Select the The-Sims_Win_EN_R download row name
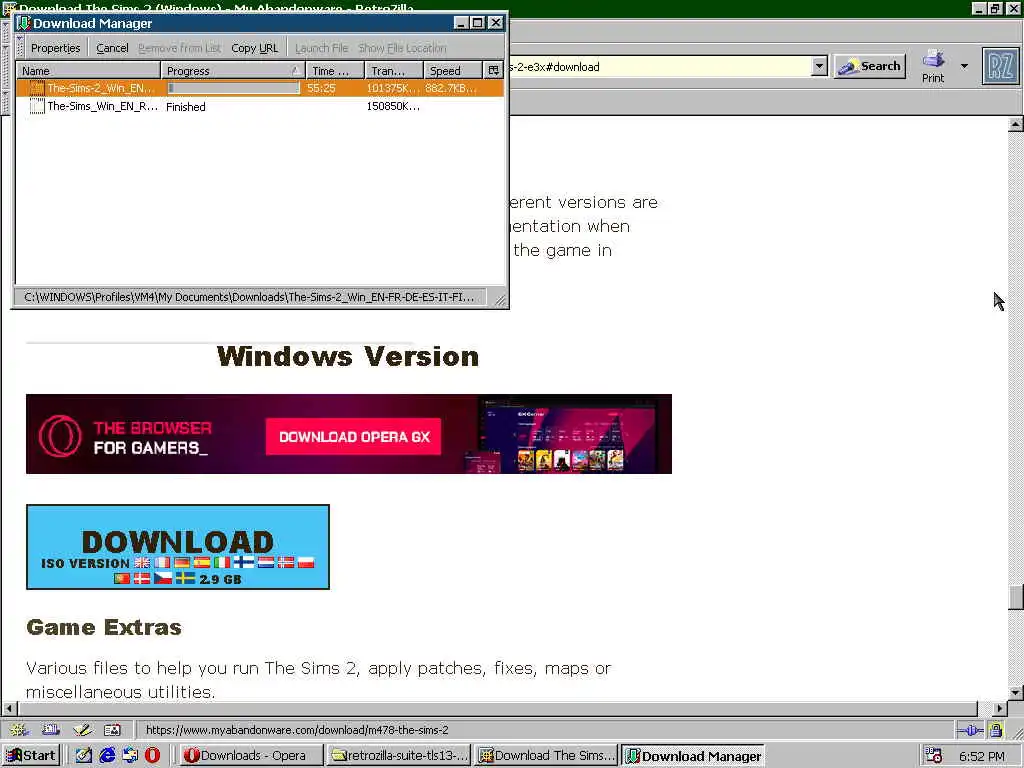 103,106
